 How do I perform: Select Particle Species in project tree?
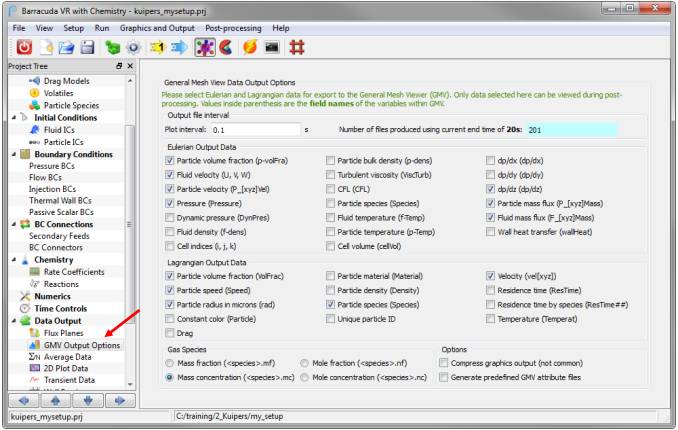[x=71, y=105]
